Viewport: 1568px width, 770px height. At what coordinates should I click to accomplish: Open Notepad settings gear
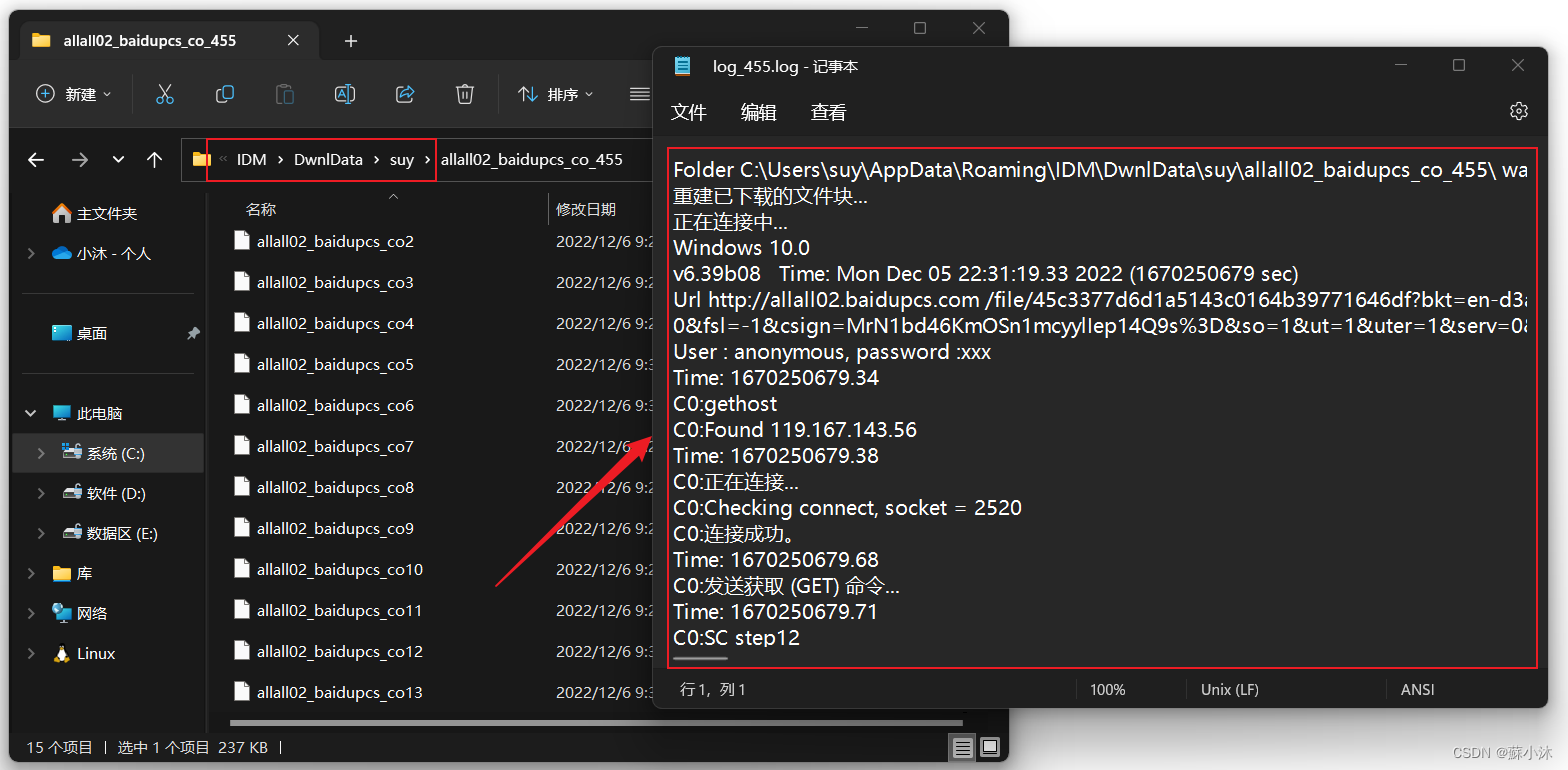point(1518,111)
